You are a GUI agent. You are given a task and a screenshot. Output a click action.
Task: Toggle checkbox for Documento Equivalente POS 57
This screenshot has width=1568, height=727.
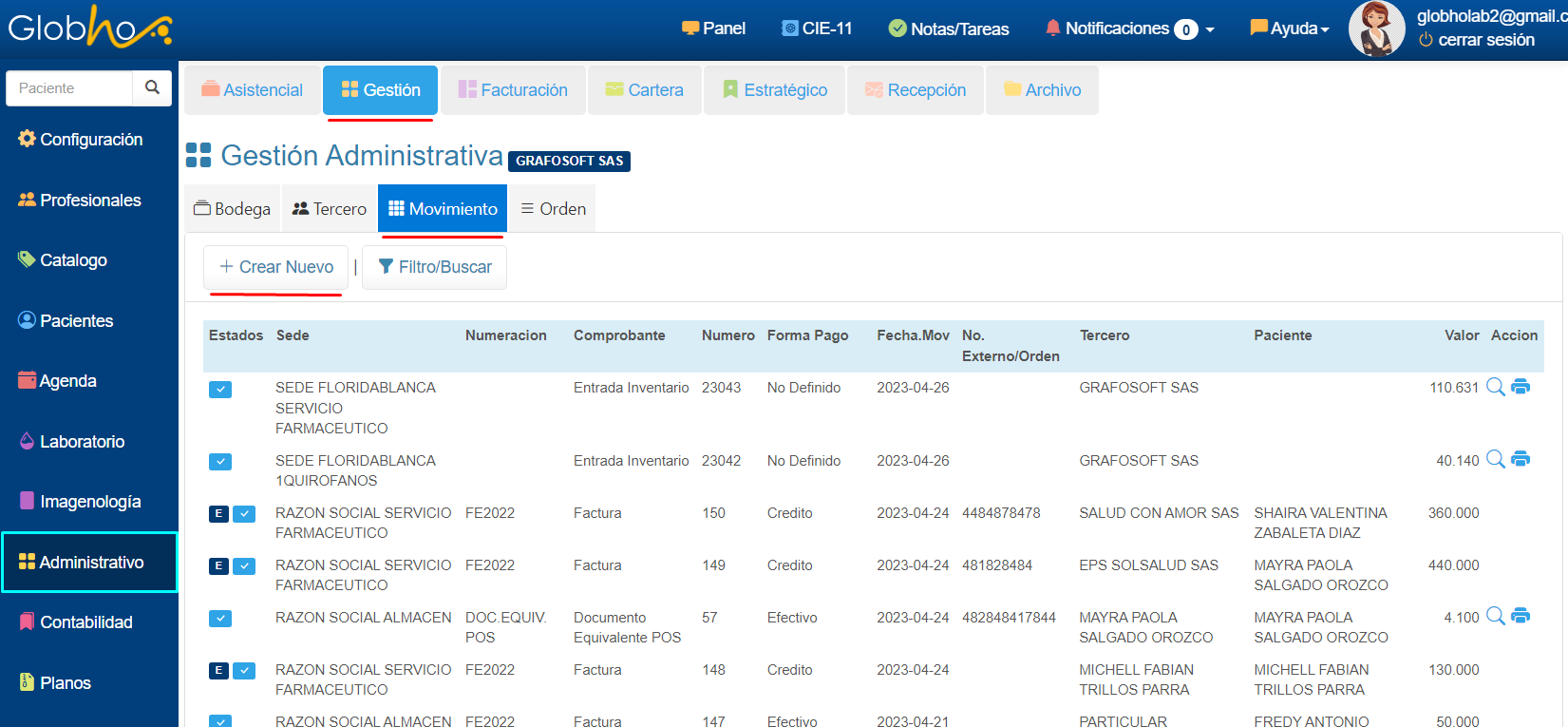[220, 619]
